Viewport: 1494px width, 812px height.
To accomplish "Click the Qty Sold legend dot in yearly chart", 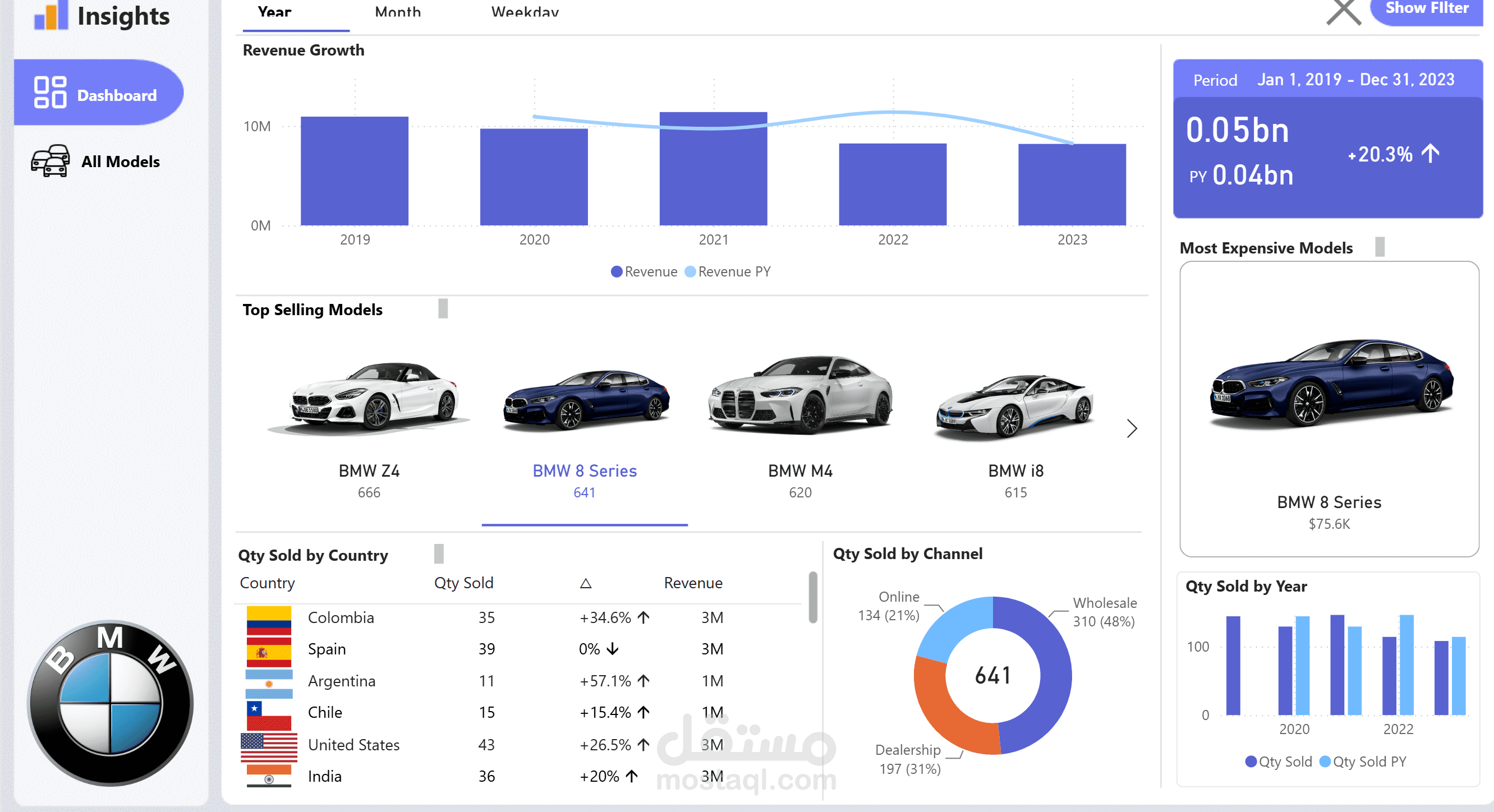I will point(1251,762).
